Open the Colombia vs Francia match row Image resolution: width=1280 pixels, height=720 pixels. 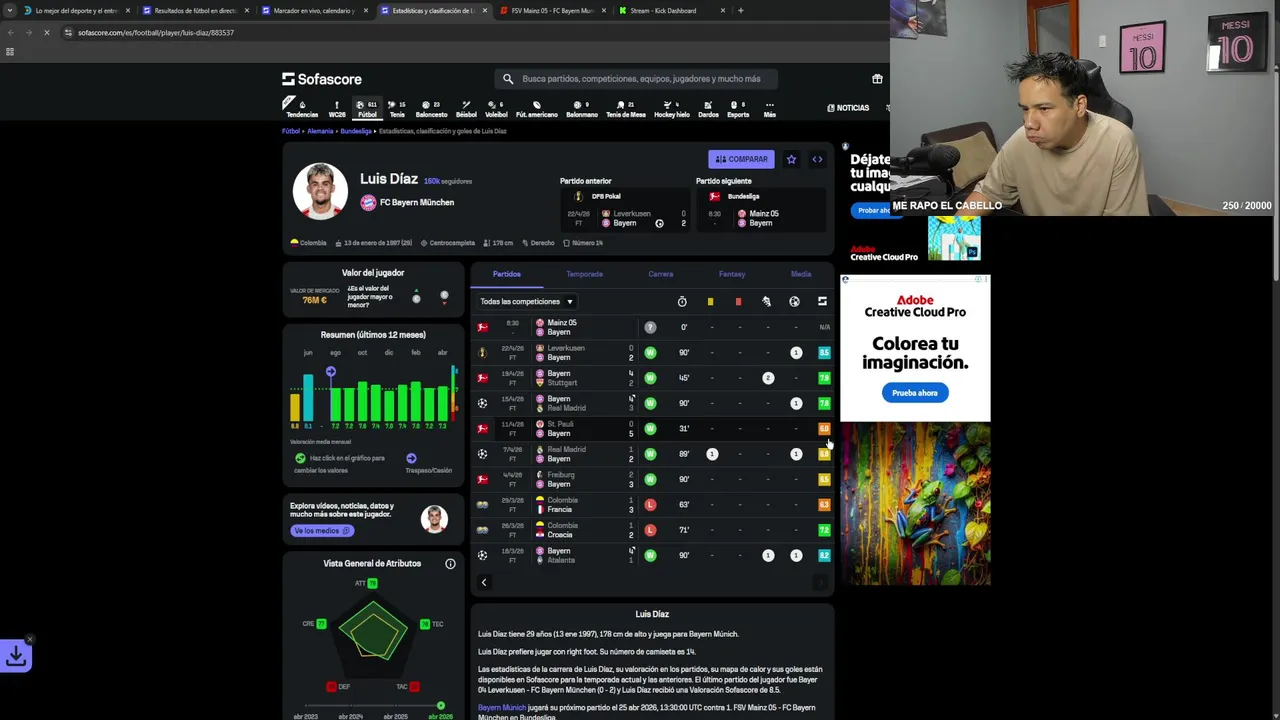tap(652, 504)
